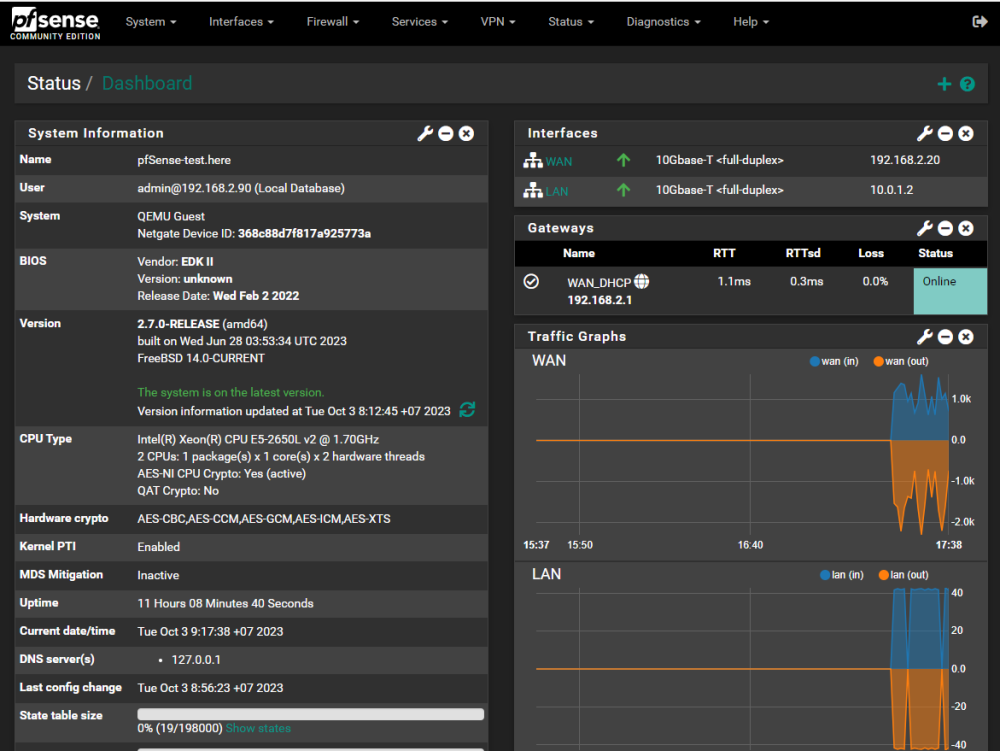
Task: Click the globe icon beside WAN_DHCP
Action: point(642,281)
